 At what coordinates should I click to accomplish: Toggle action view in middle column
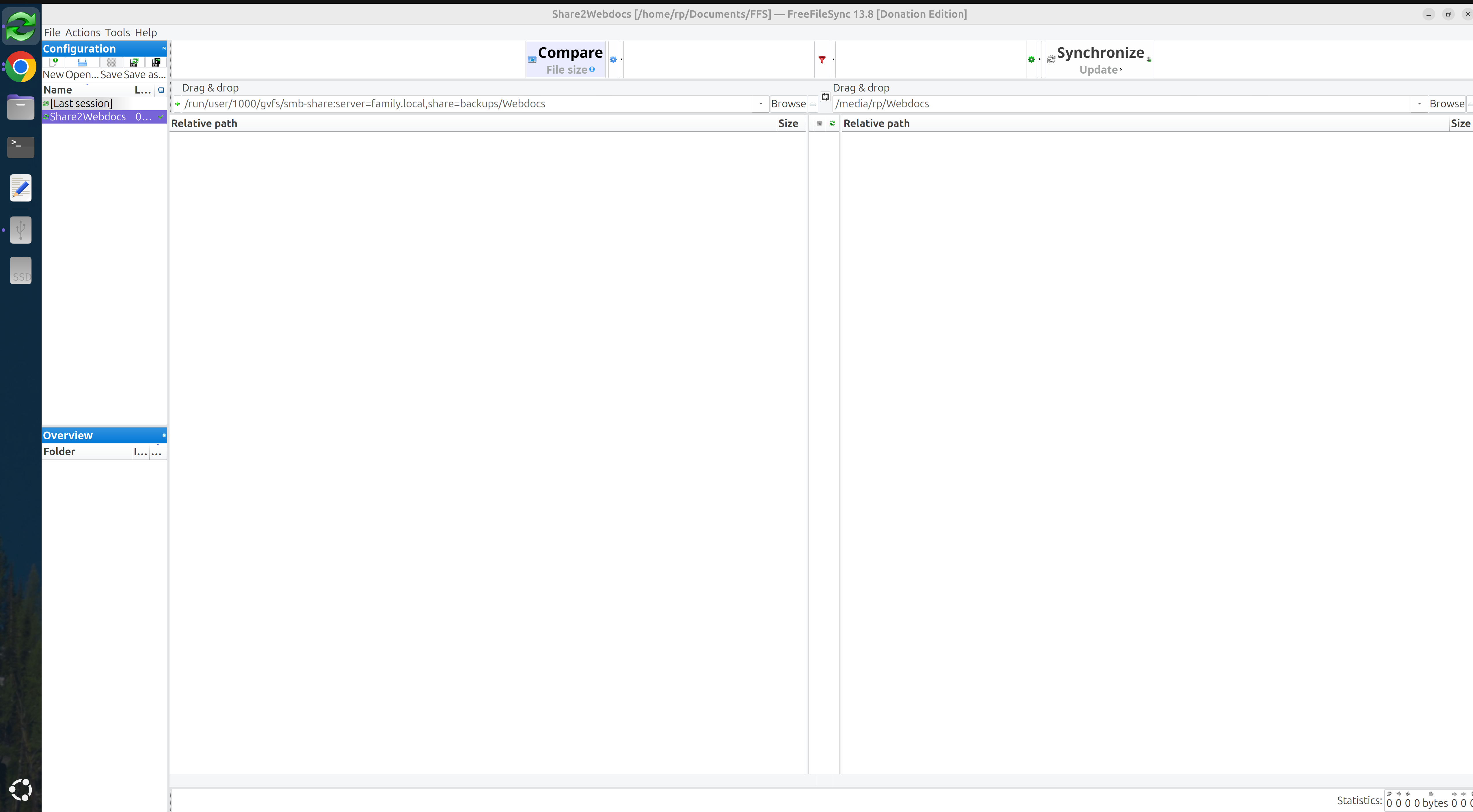pyautogui.click(x=832, y=124)
